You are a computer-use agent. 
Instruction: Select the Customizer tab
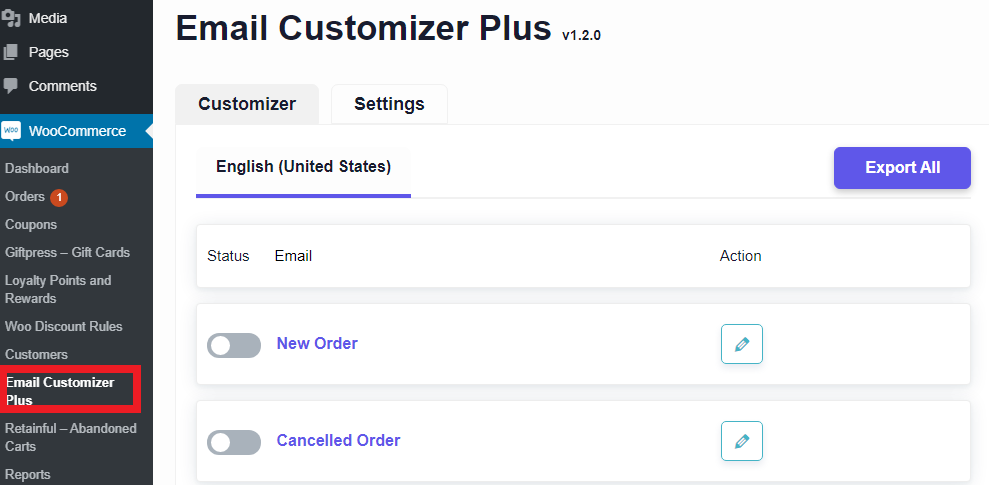247,104
